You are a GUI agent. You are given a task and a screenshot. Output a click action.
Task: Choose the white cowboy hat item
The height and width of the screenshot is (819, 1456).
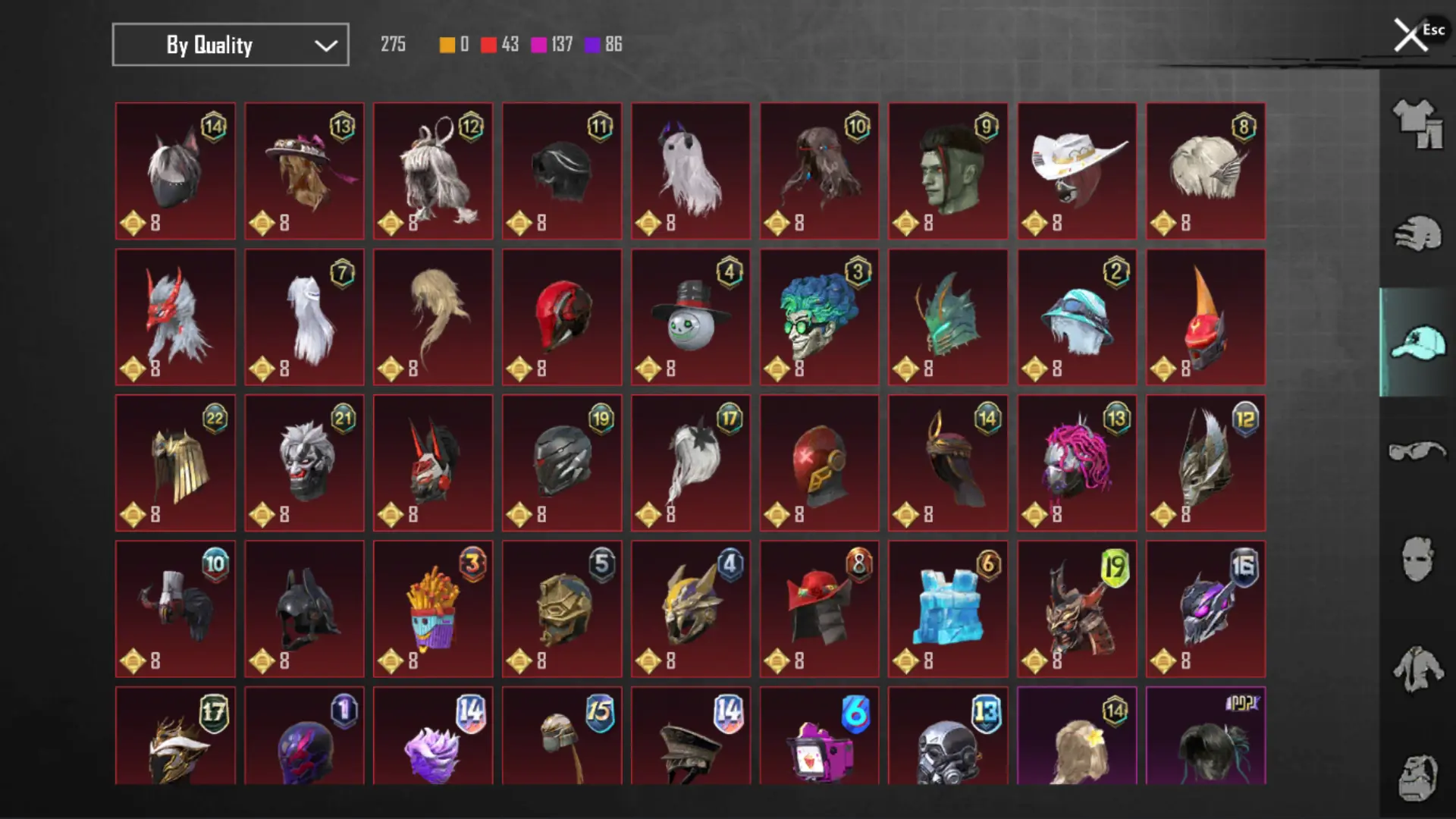[x=1077, y=171]
